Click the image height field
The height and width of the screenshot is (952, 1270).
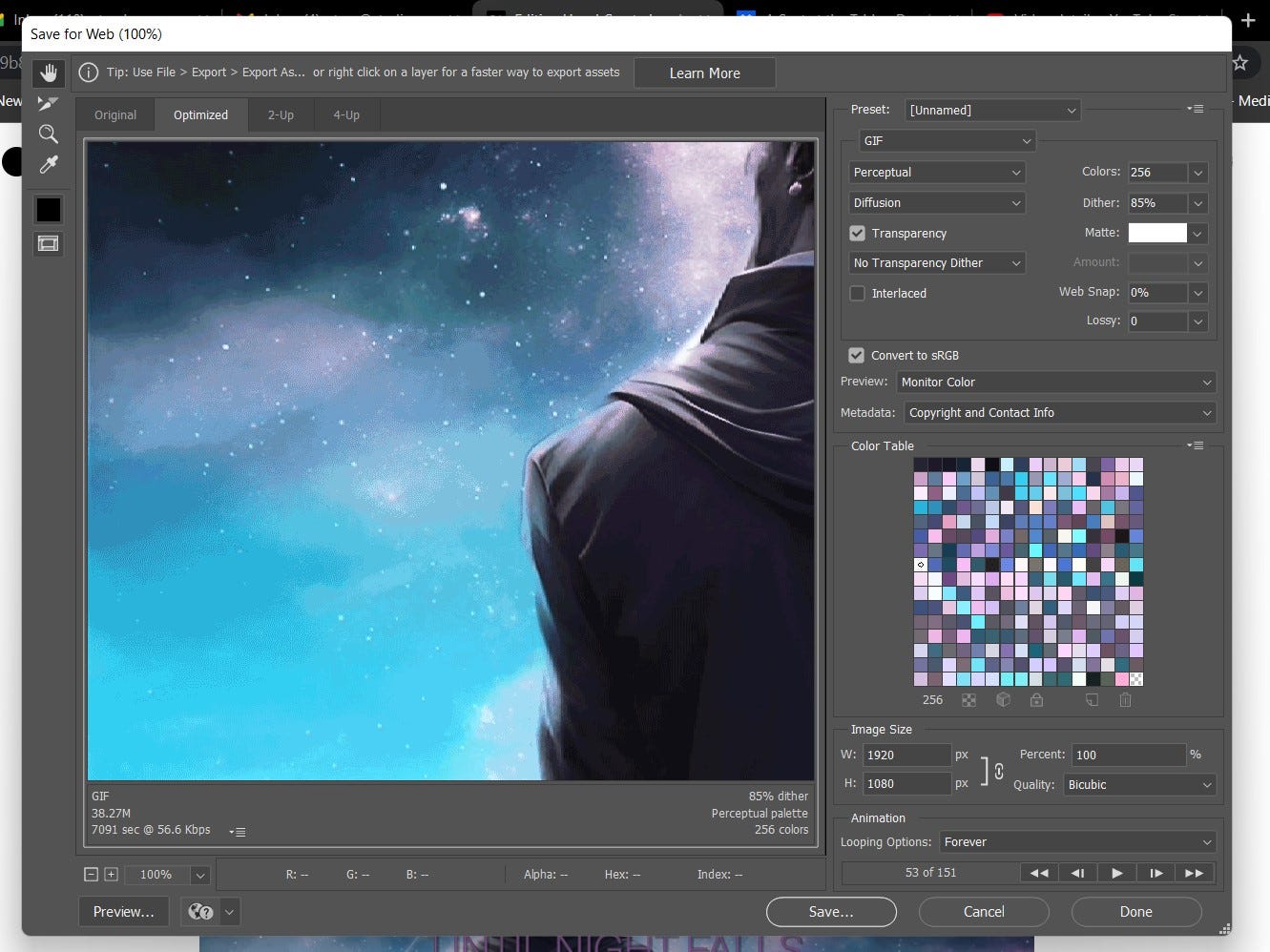click(x=906, y=783)
